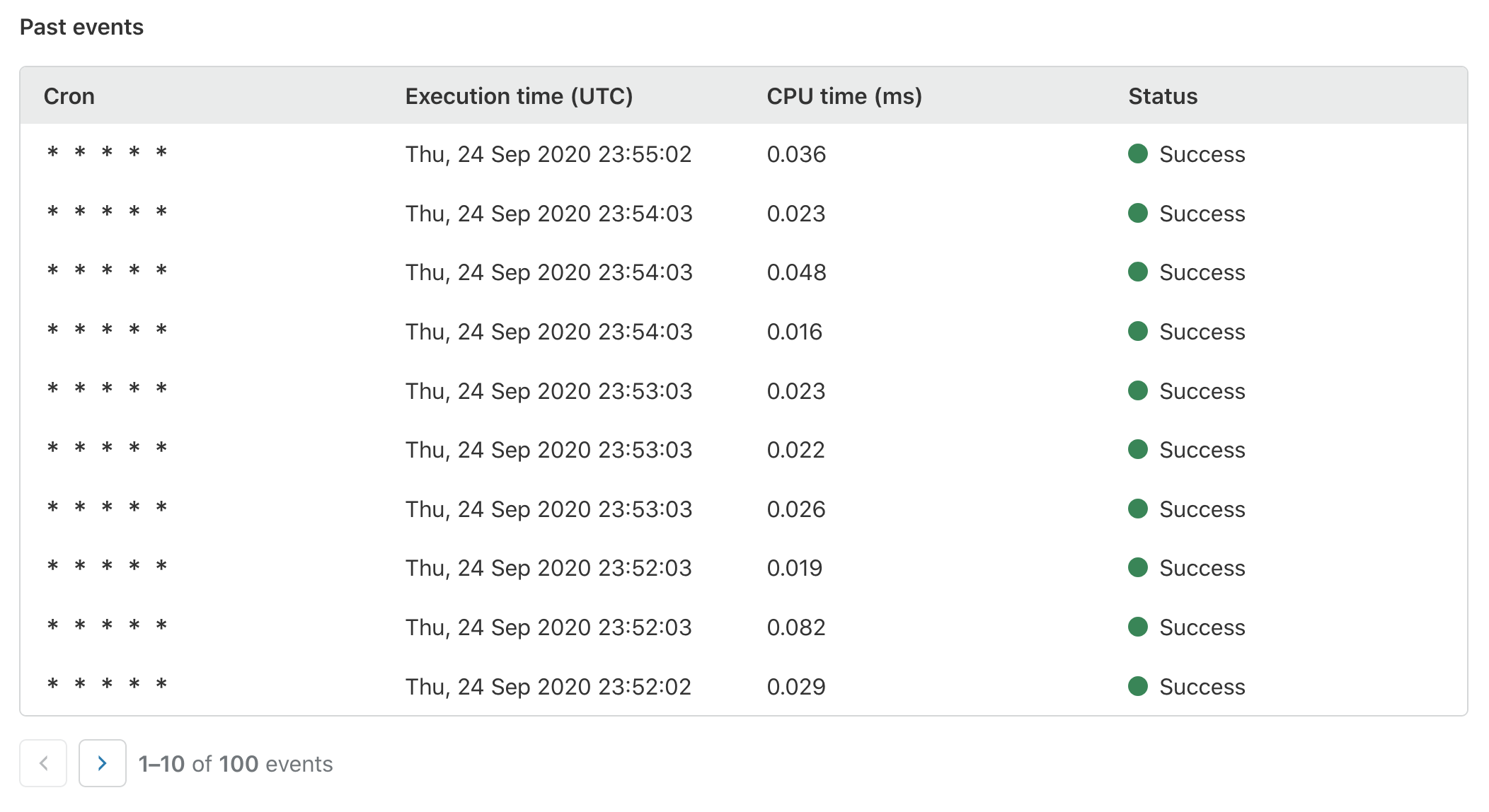Click the Success dot for the 0.019 event

point(1138,567)
